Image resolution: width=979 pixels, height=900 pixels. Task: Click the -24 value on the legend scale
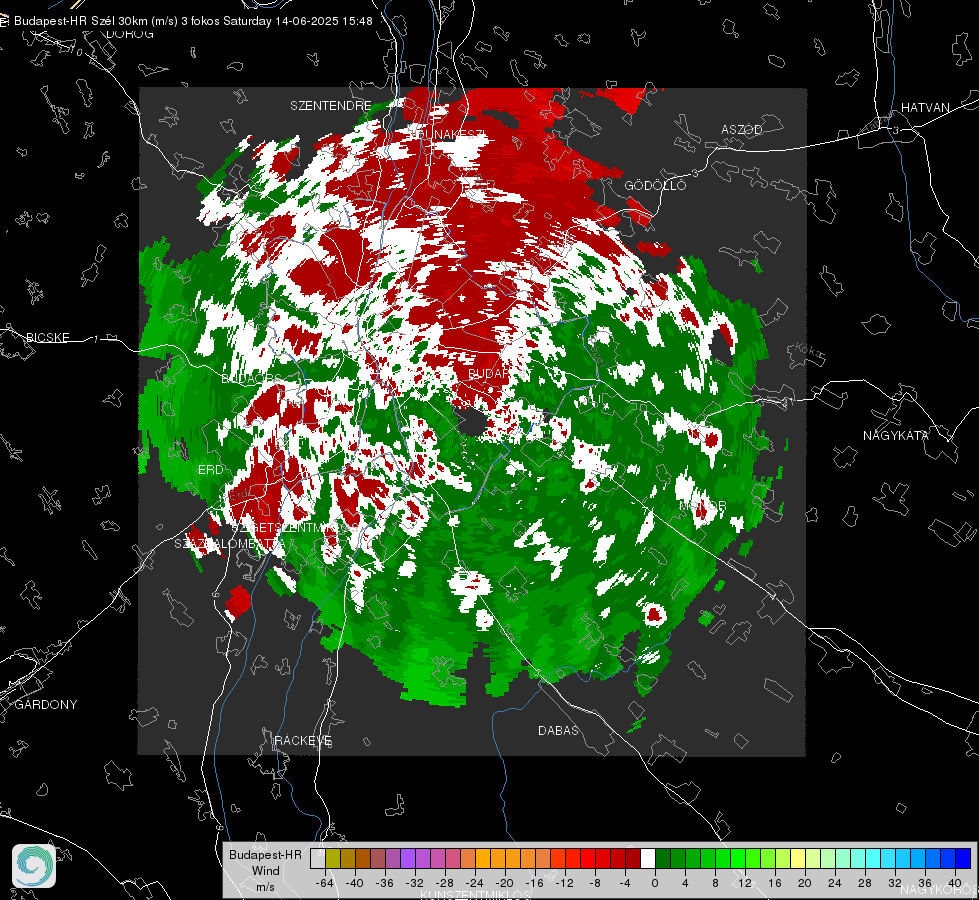click(x=475, y=883)
